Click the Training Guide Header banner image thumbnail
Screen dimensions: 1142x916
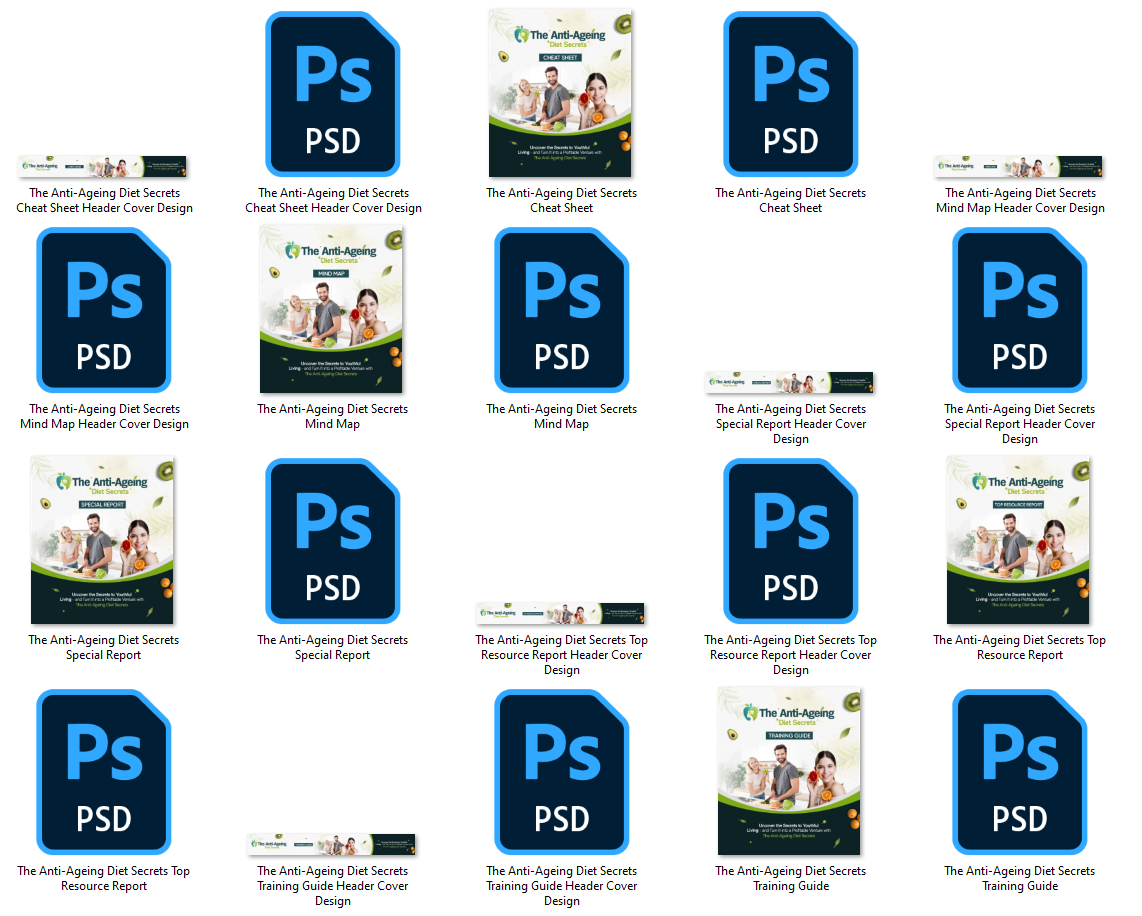click(332, 844)
